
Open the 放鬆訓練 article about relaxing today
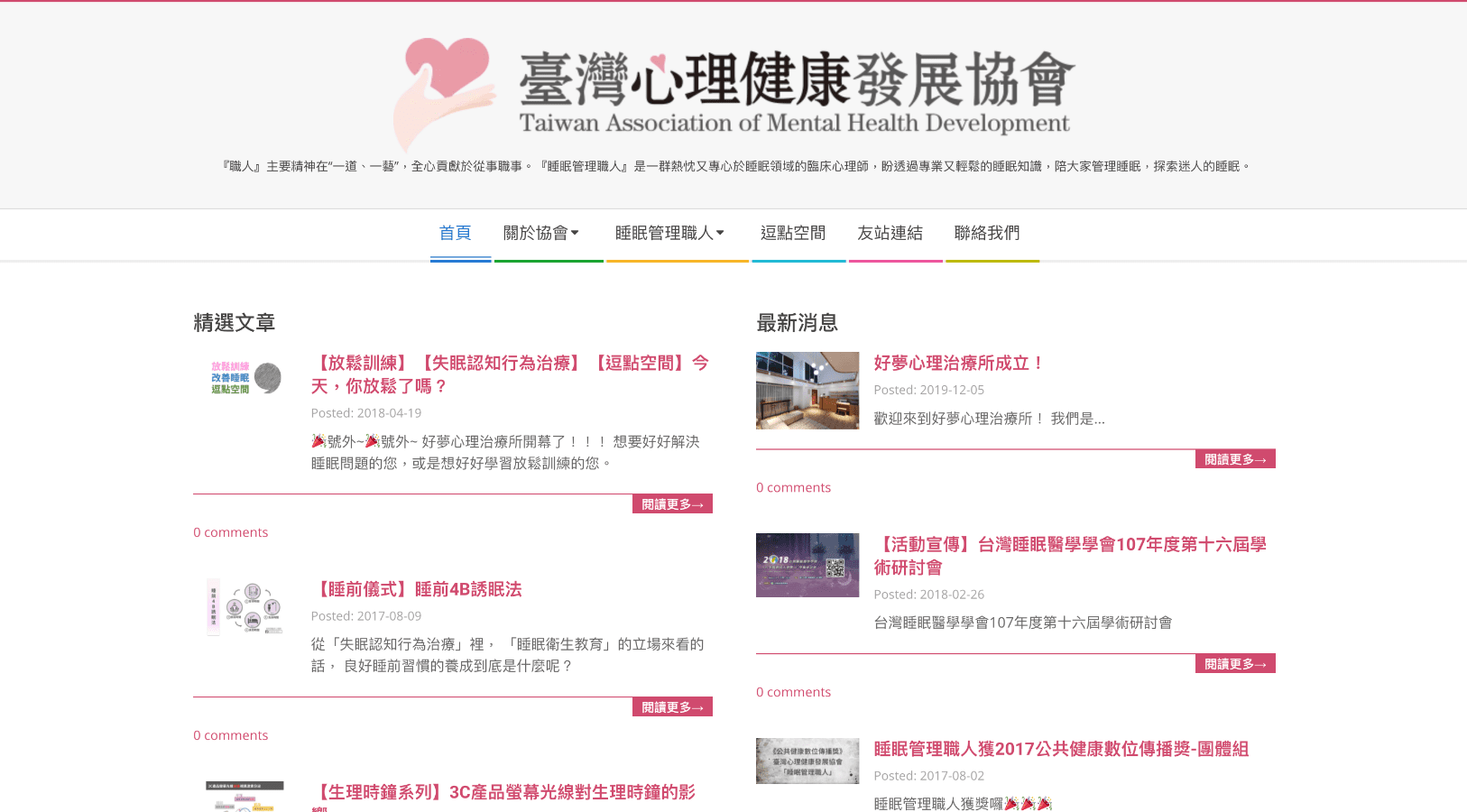click(x=511, y=374)
